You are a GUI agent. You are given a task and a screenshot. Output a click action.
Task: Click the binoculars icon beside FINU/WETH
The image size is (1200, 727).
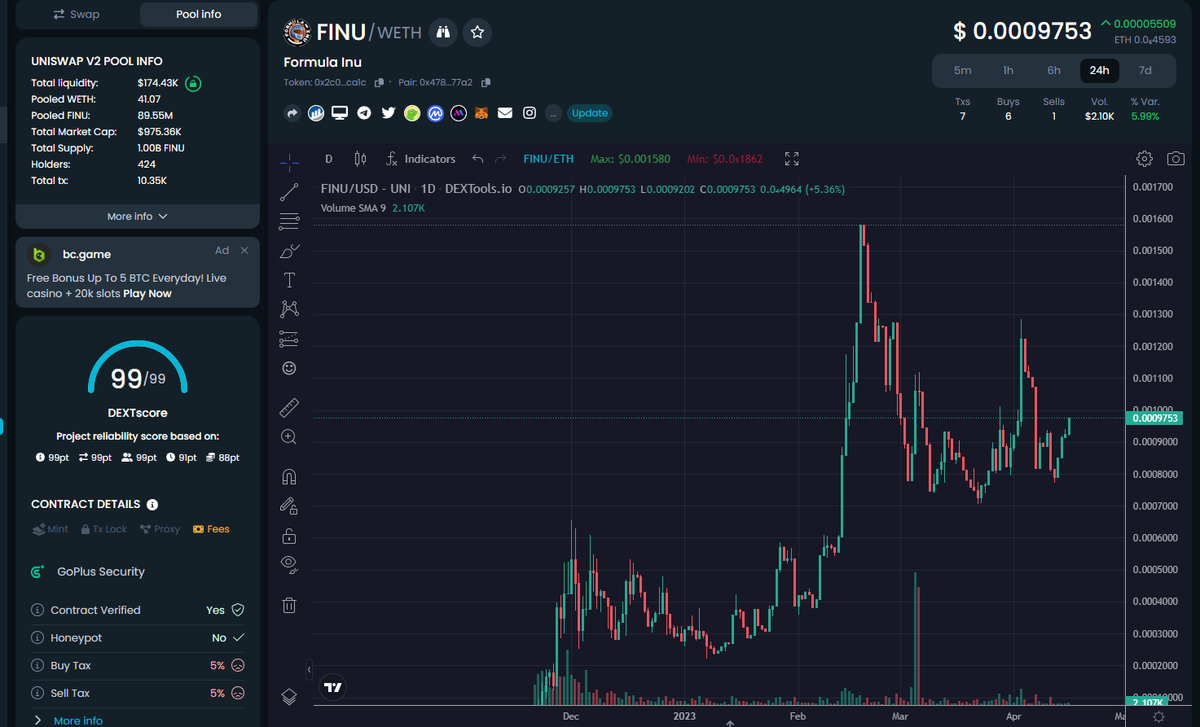tap(443, 32)
